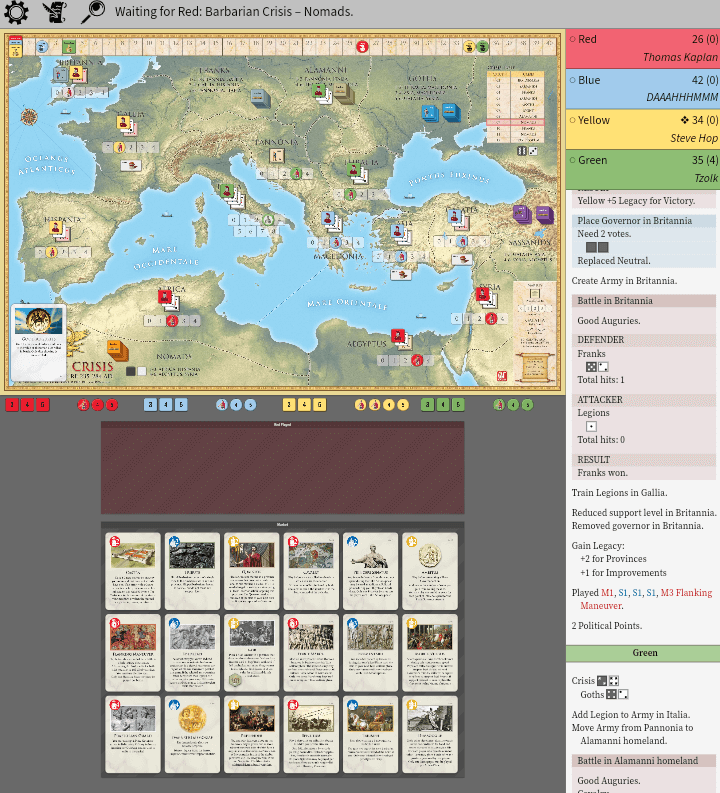Click the M1 card link in log

[x=607, y=593]
